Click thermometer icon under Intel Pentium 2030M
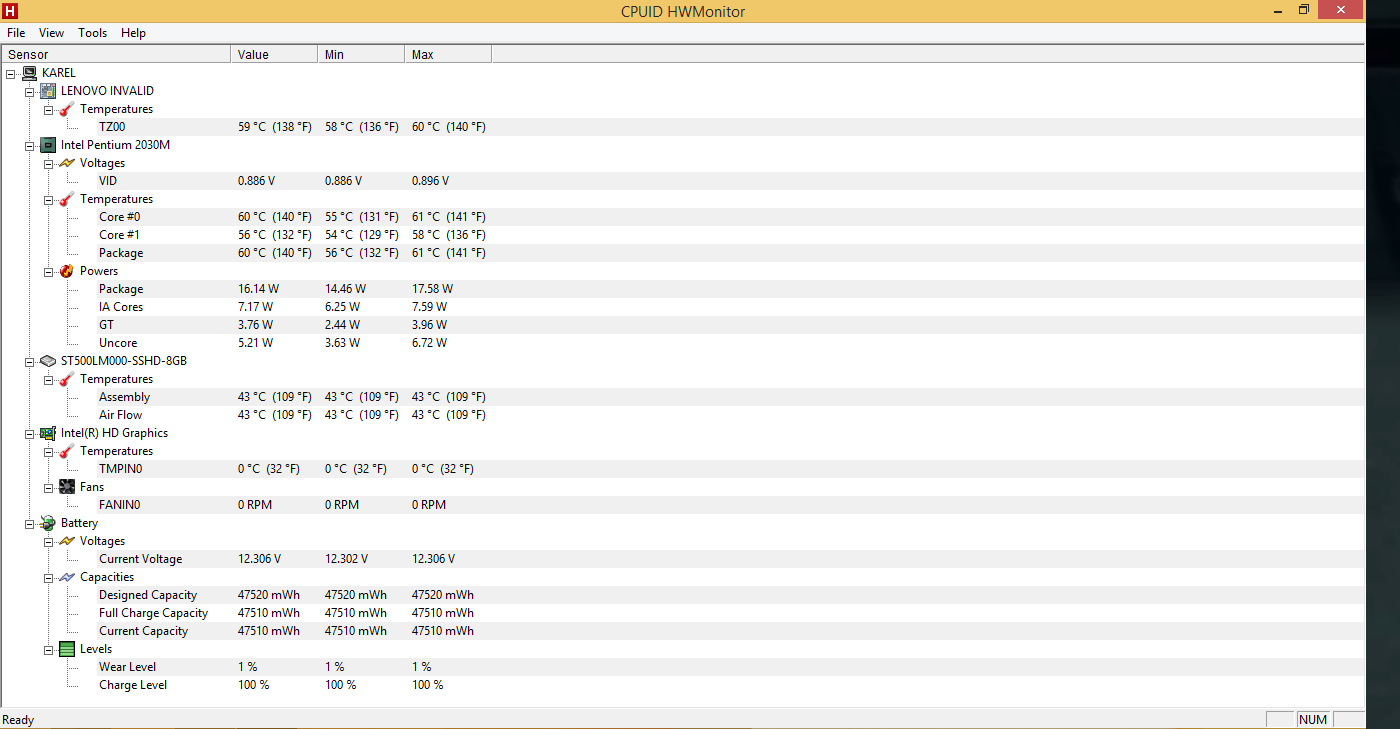Screen dimensions: 1400x729 pos(67,199)
